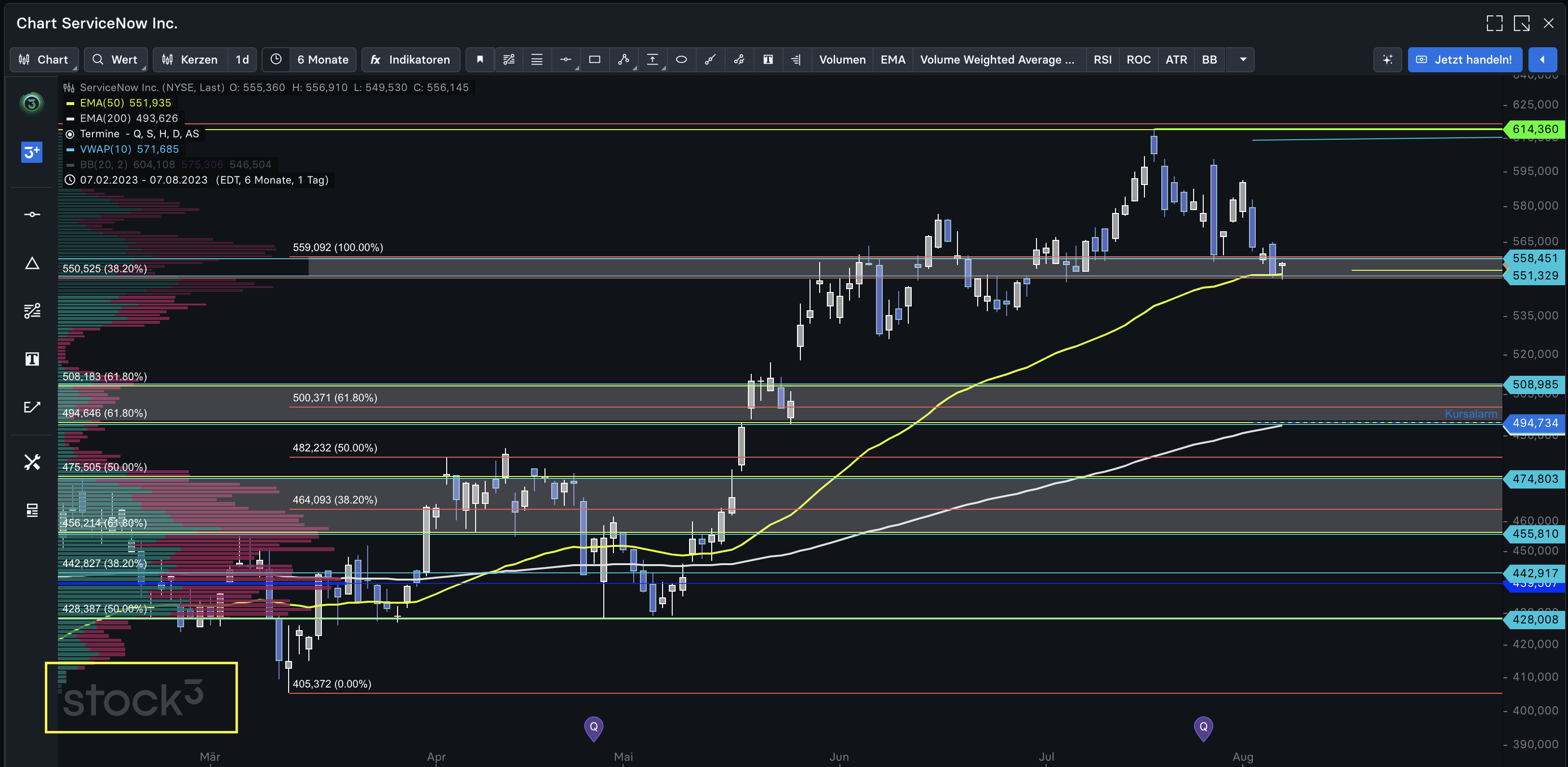Close the ServiceNow chart with X icon
This screenshot has height=767, width=1568.
(x=1549, y=23)
